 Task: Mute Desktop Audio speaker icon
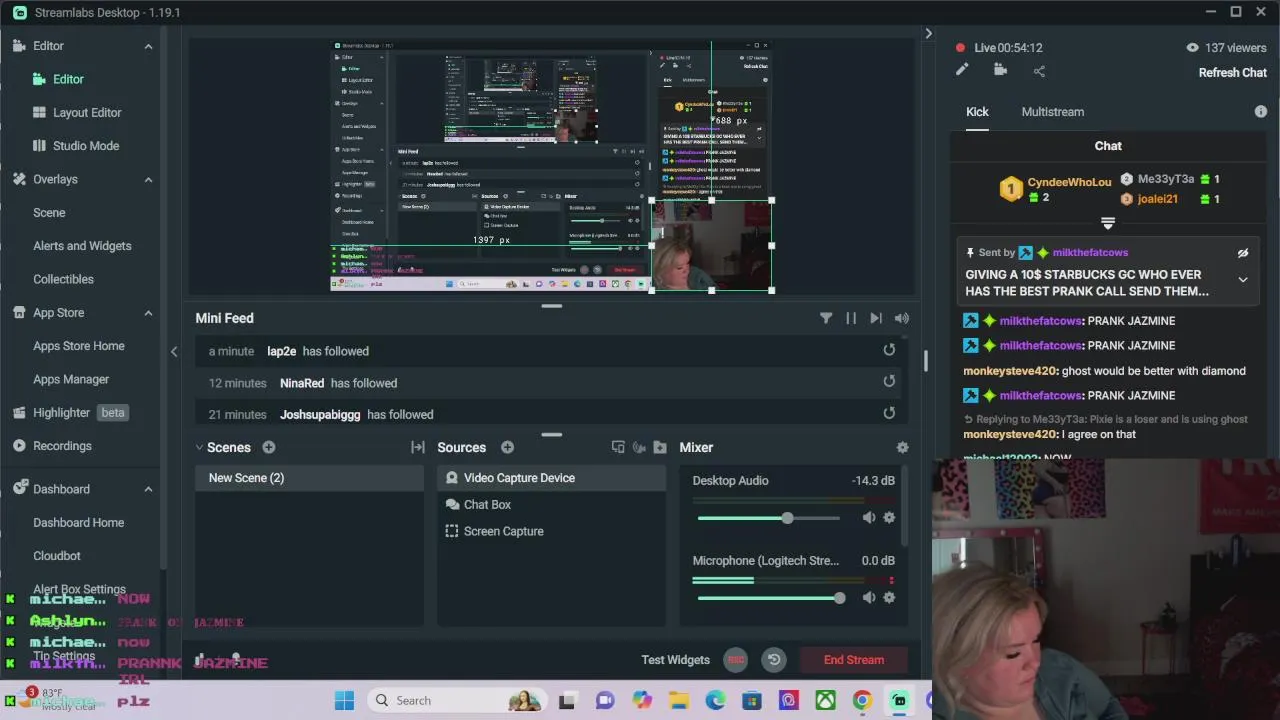click(x=869, y=517)
